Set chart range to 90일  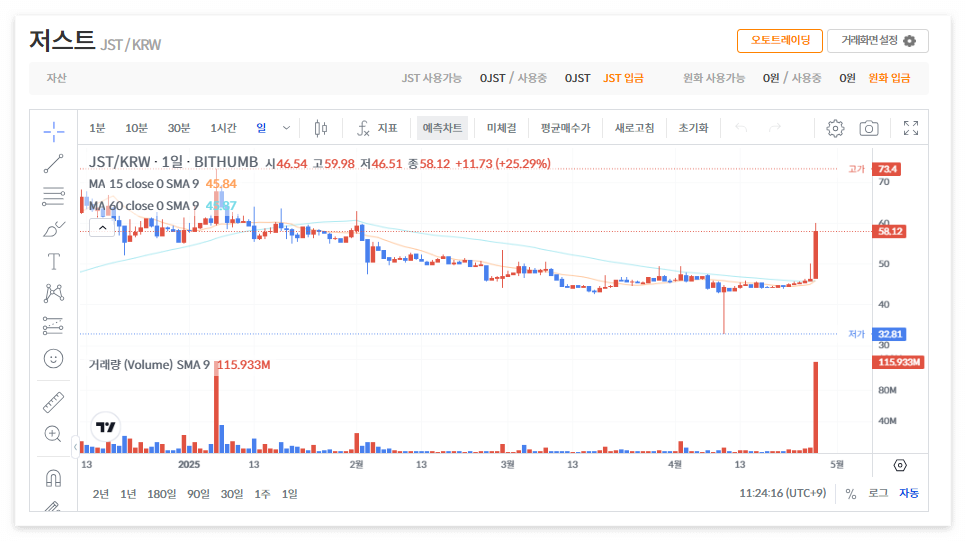click(x=198, y=494)
